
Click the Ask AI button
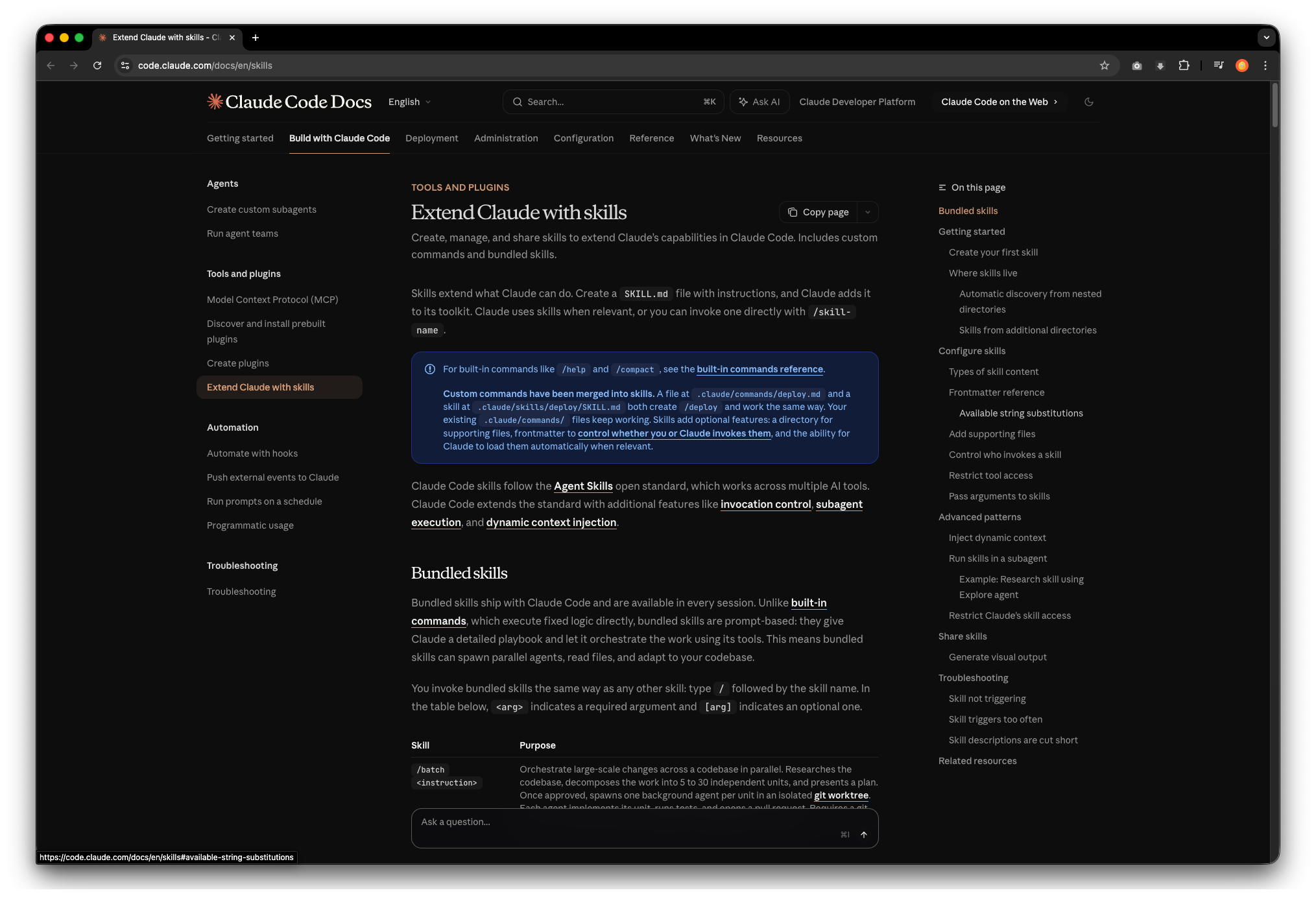pyautogui.click(x=760, y=102)
